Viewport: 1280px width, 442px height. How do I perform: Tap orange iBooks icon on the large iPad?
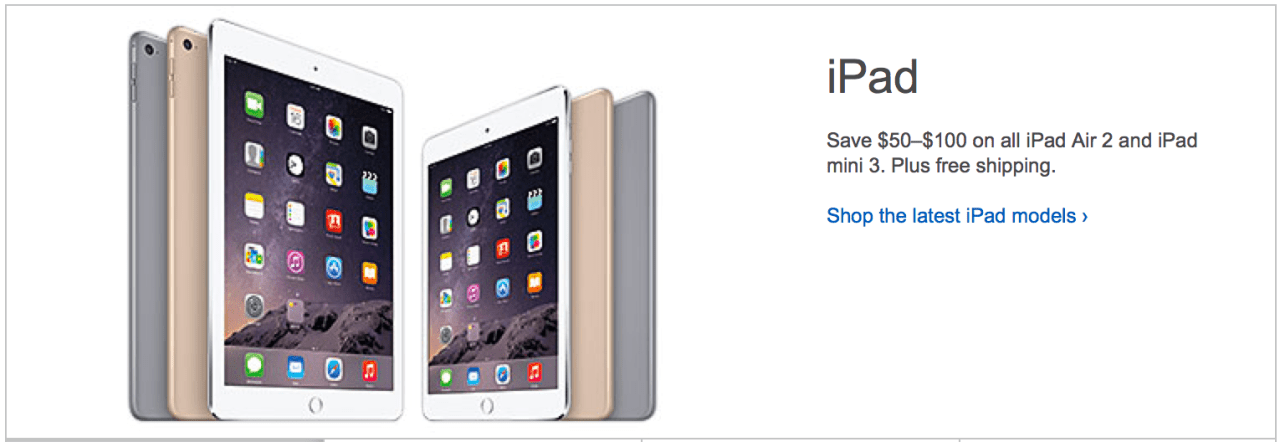tap(369, 272)
